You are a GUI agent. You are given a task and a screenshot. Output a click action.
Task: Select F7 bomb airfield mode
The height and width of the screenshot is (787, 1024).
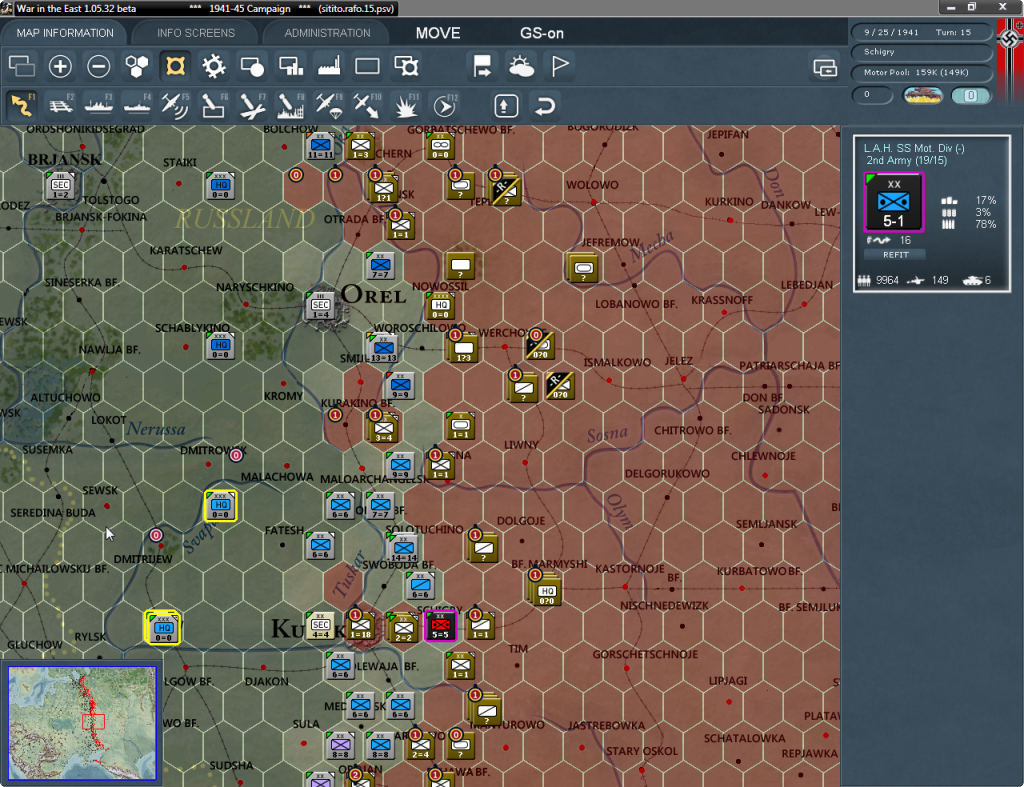pyautogui.click(x=252, y=106)
